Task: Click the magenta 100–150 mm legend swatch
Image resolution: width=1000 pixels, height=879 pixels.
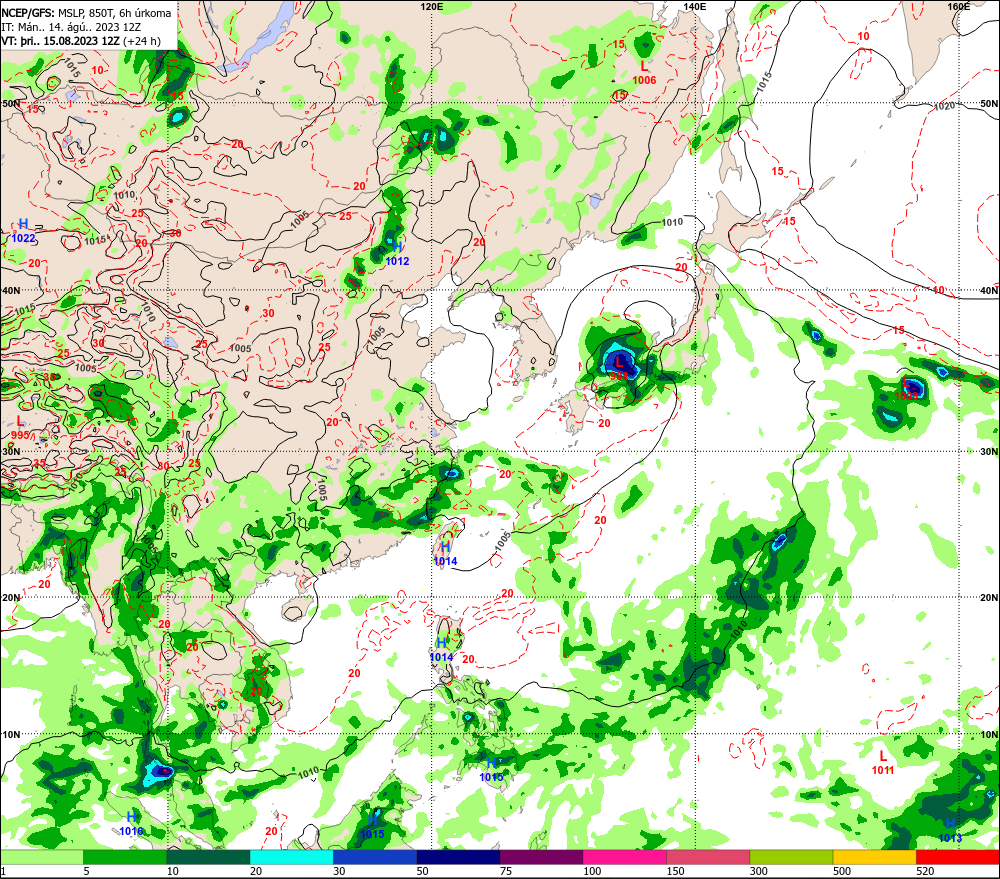Action: coord(624,857)
